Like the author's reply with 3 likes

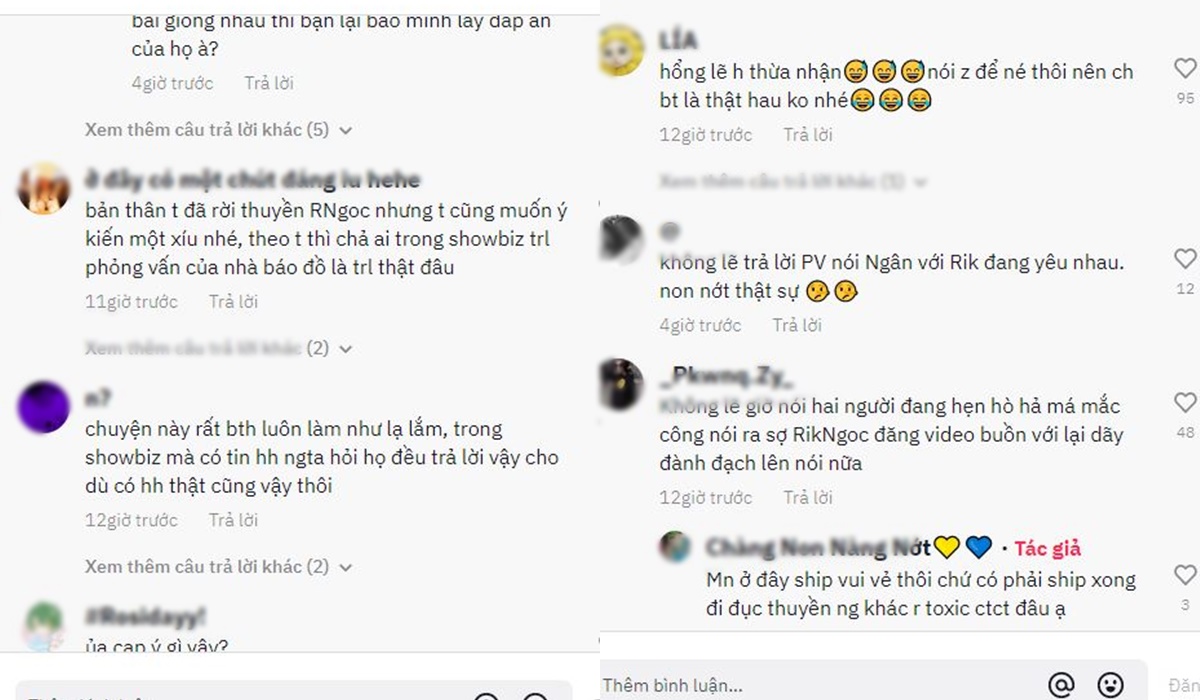click(x=1185, y=575)
